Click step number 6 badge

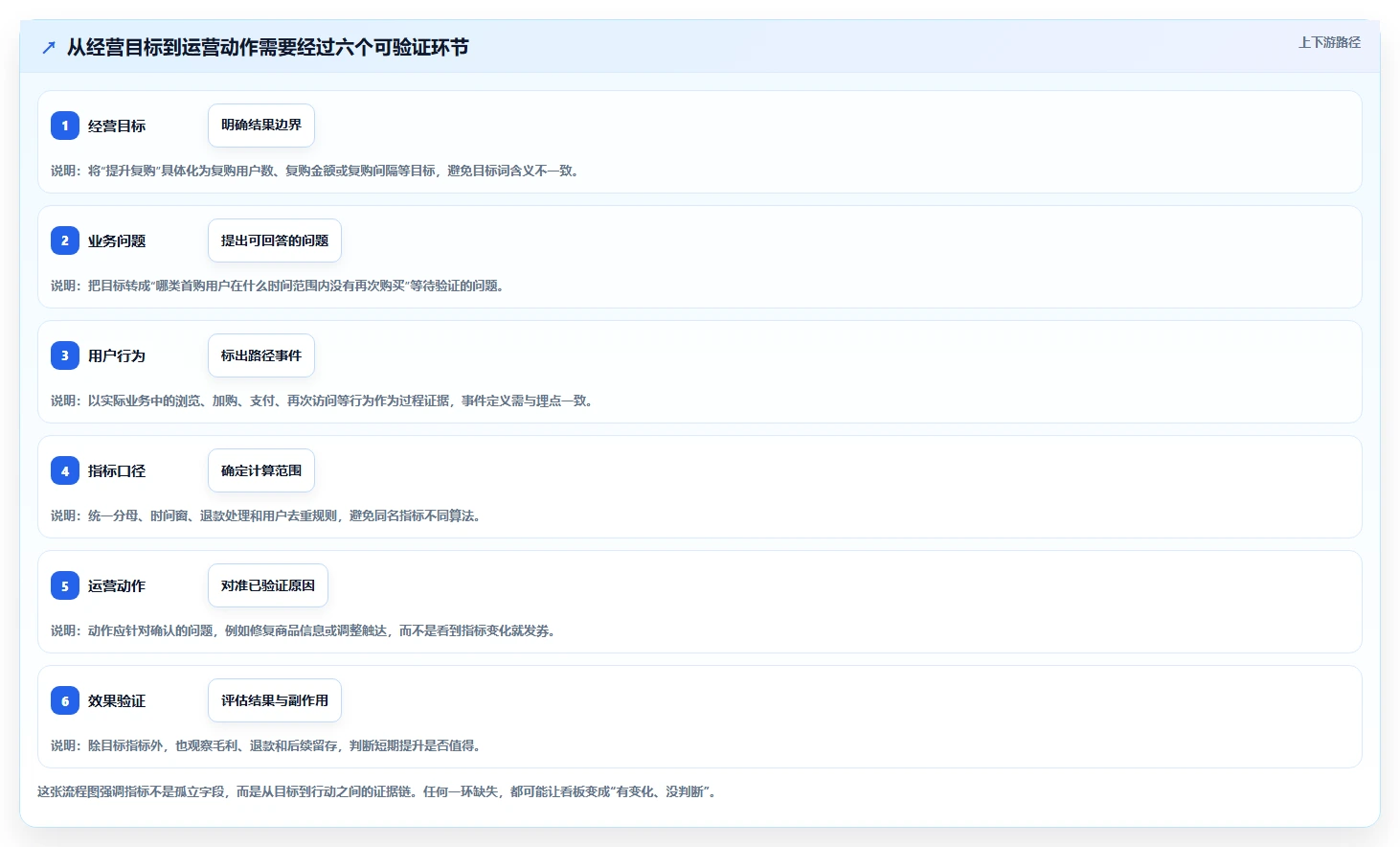click(65, 700)
